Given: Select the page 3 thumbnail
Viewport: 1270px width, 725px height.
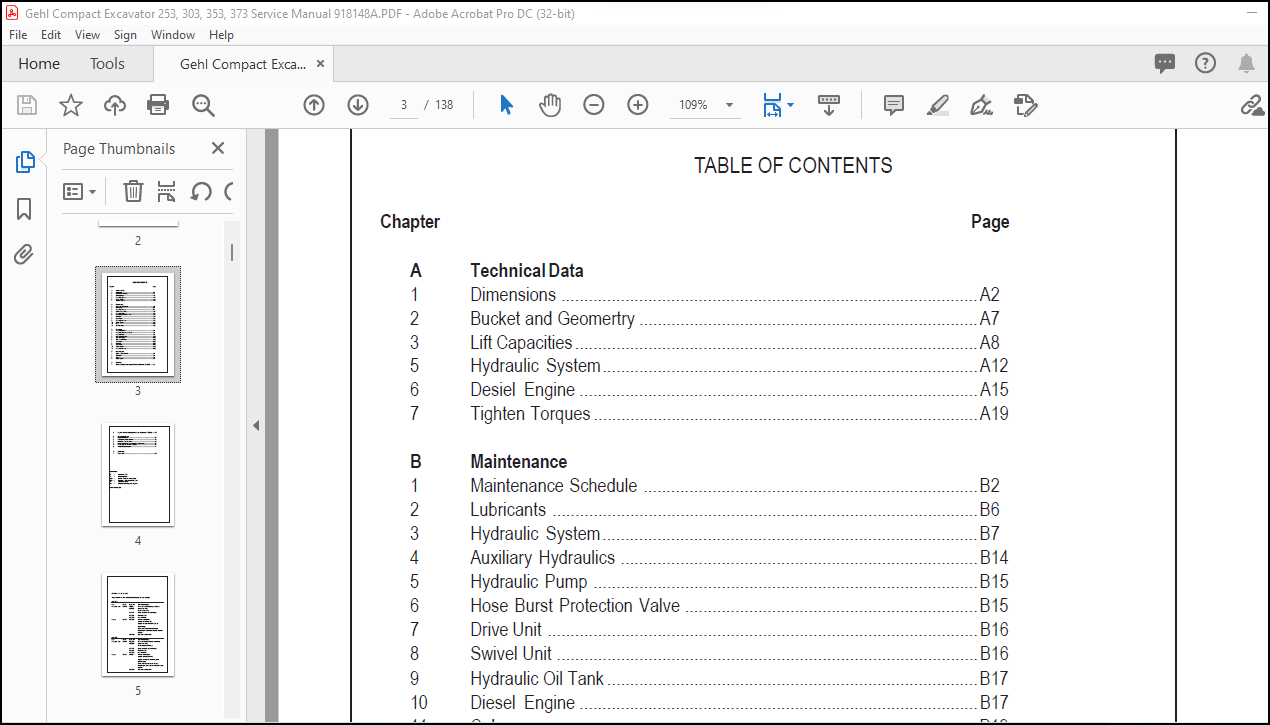Looking at the screenshot, I should click(138, 324).
